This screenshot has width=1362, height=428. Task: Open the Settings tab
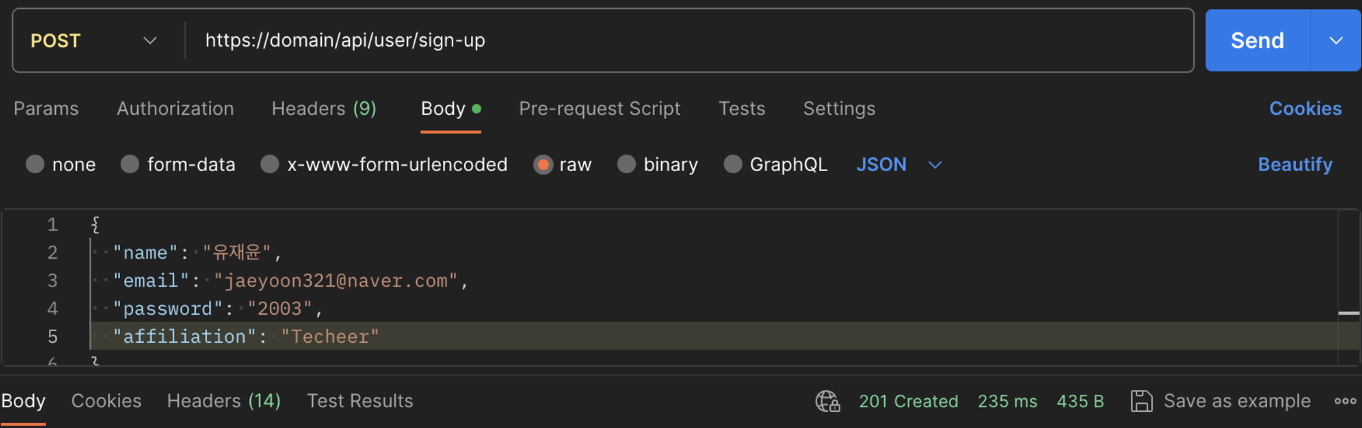(839, 108)
